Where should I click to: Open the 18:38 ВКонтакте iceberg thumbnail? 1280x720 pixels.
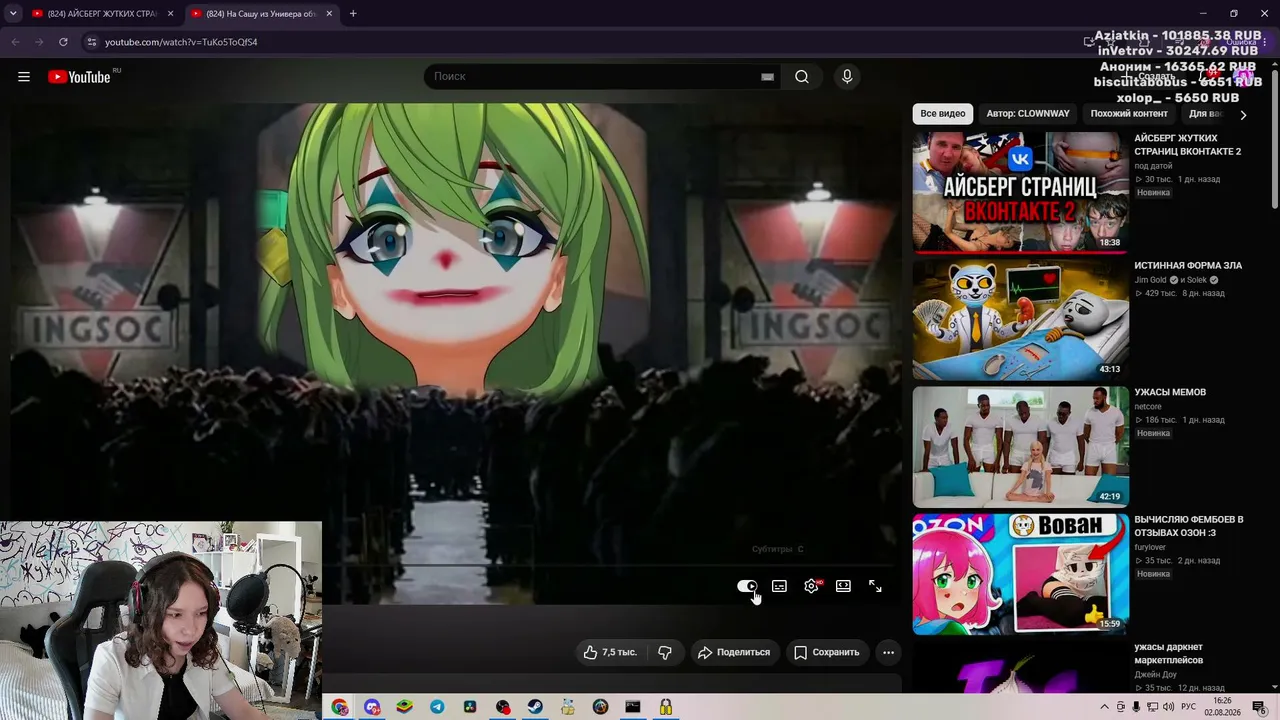1021,193
